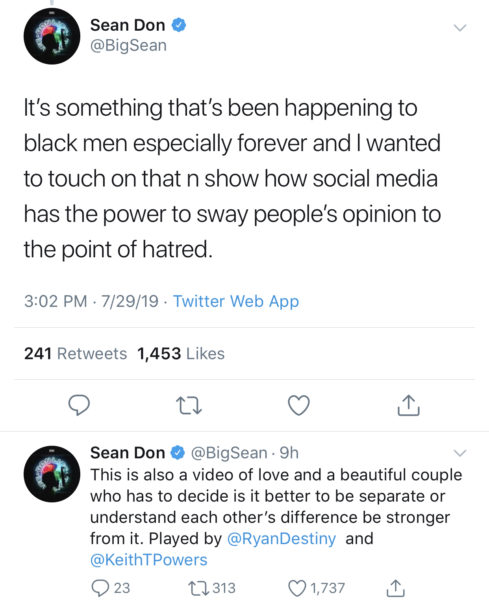Share the reply tweet via bottom share icon
This screenshot has width=489, height=600.
pos(396,588)
